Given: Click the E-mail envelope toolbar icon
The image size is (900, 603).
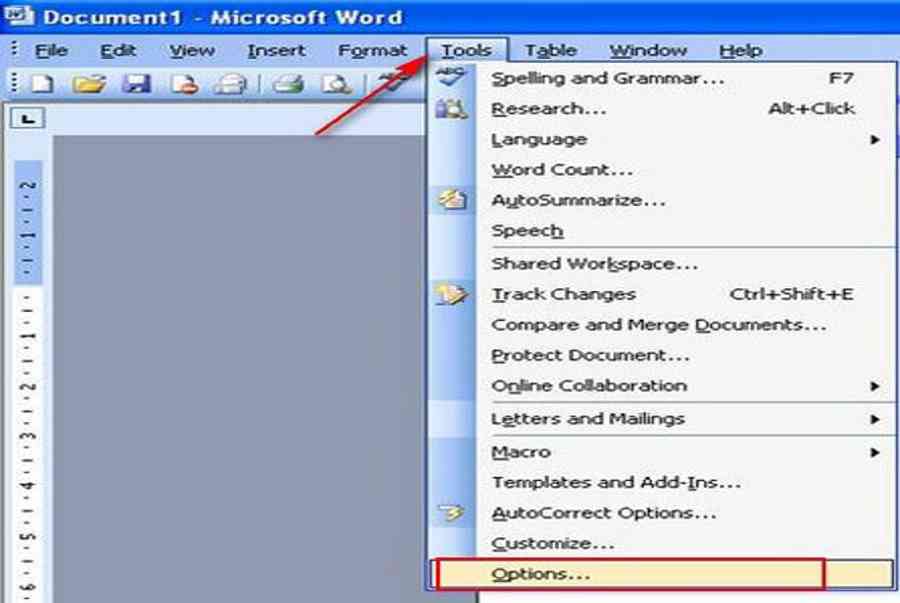Looking at the screenshot, I should coord(230,84).
